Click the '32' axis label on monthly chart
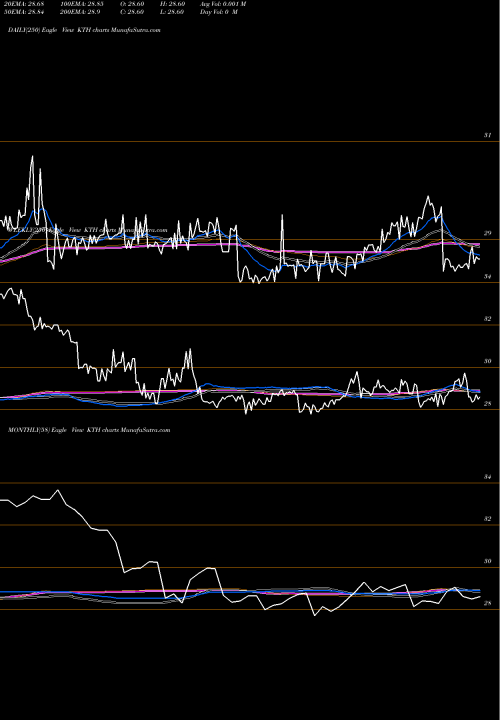 pyautogui.click(x=487, y=519)
